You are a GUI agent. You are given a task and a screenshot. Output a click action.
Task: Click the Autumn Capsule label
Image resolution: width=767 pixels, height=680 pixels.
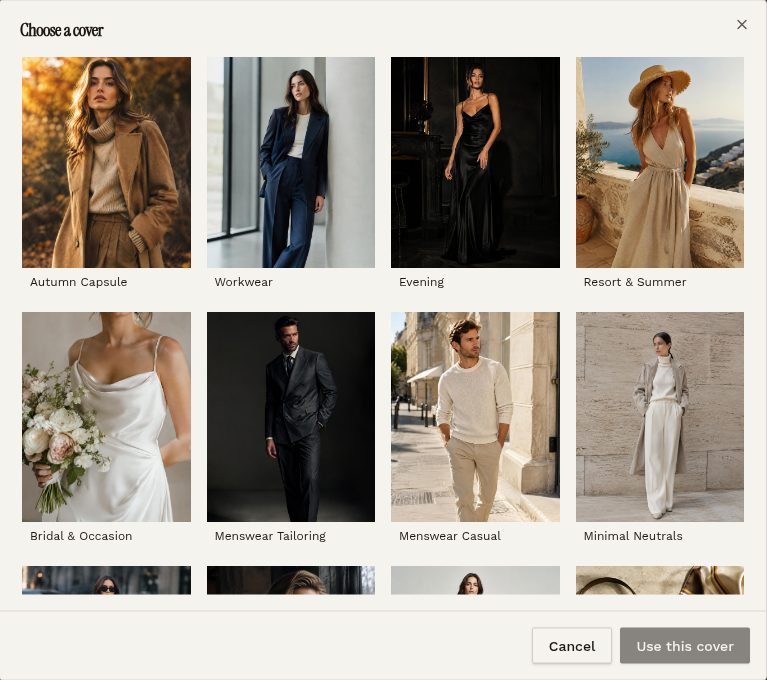[x=78, y=282]
